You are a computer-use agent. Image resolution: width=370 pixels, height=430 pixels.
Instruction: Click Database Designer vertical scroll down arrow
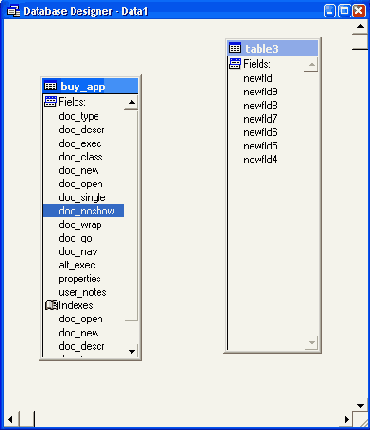(x=360, y=406)
